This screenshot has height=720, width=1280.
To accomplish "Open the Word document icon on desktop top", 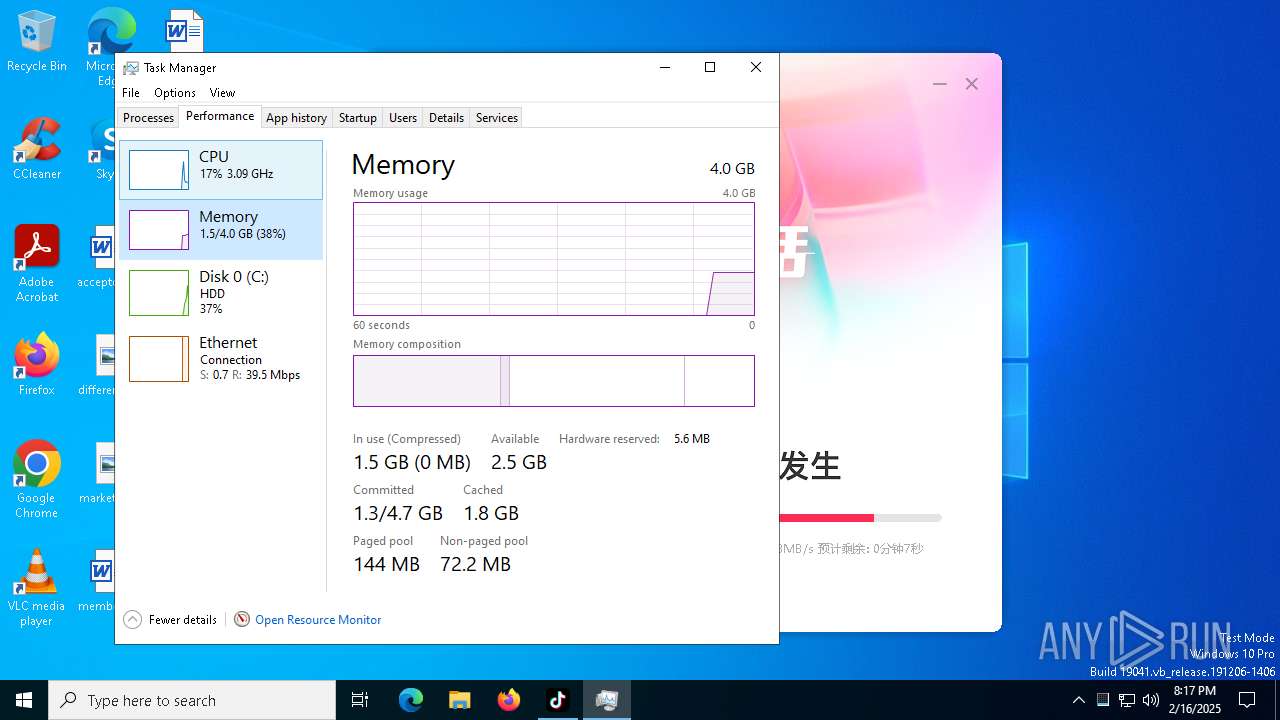I will point(184,30).
